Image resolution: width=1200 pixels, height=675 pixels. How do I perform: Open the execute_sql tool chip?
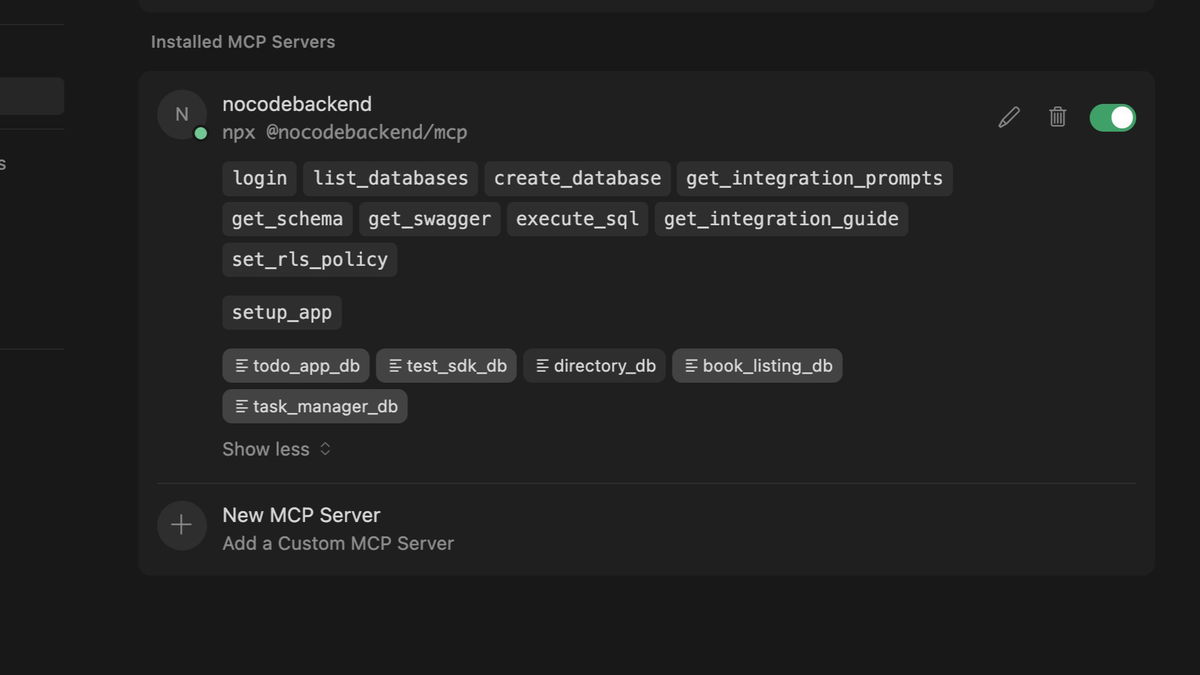pyautogui.click(x=577, y=218)
